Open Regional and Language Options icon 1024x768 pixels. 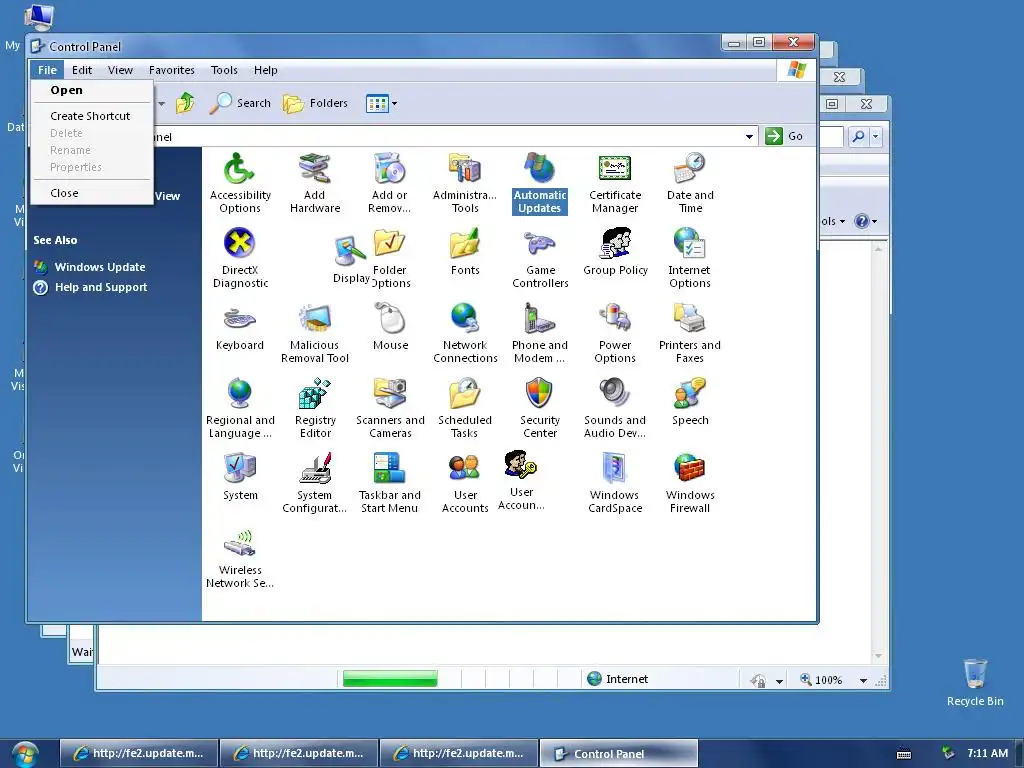240,408
